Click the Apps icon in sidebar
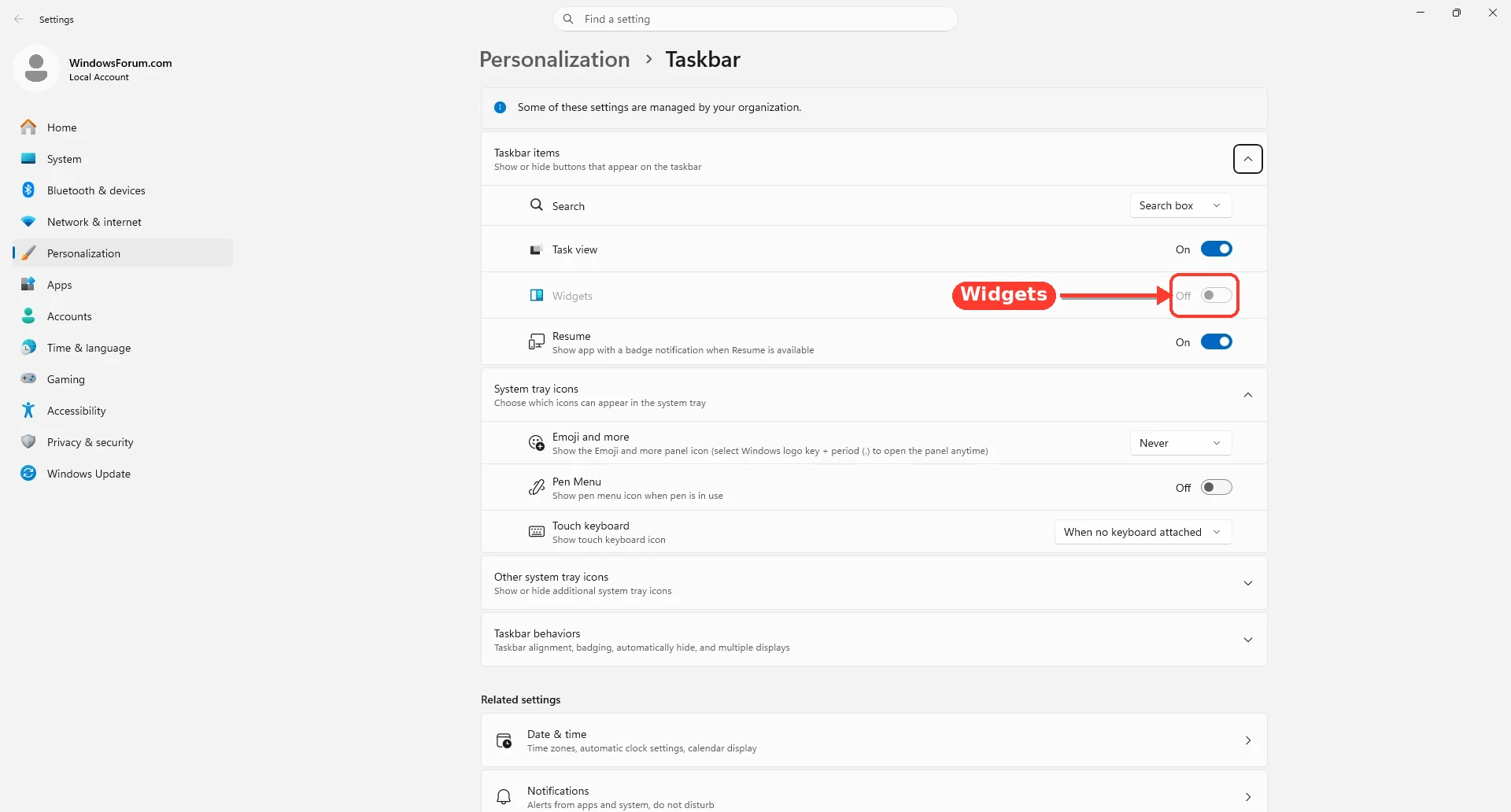Image resolution: width=1511 pixels, height=812 pixels. 28,284
